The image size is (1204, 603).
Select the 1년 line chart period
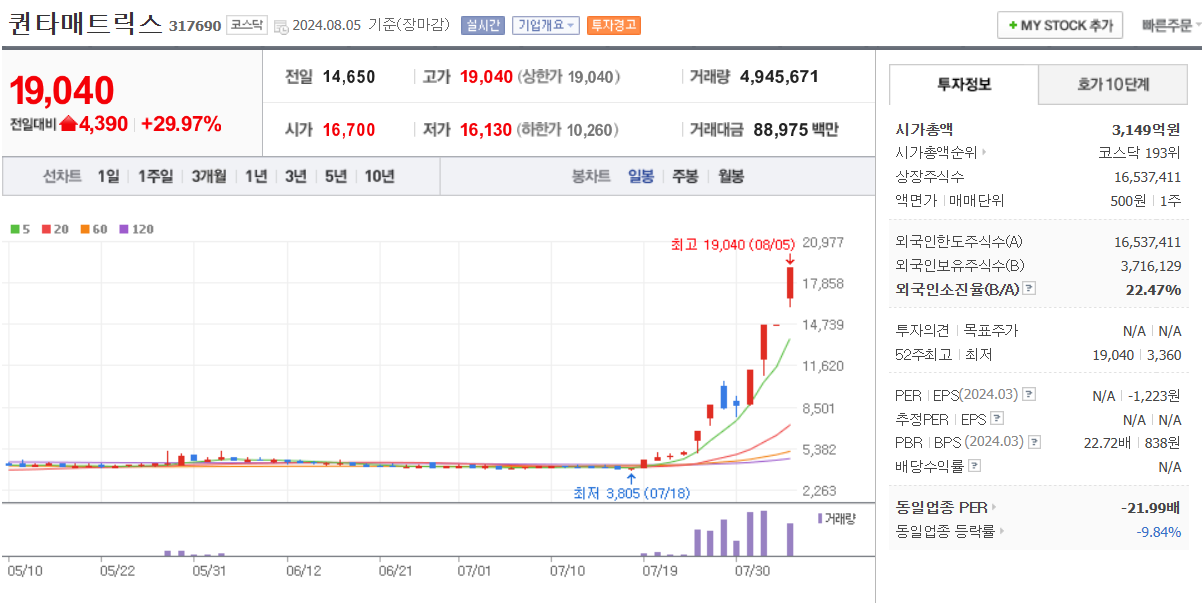tap(256, 176)
